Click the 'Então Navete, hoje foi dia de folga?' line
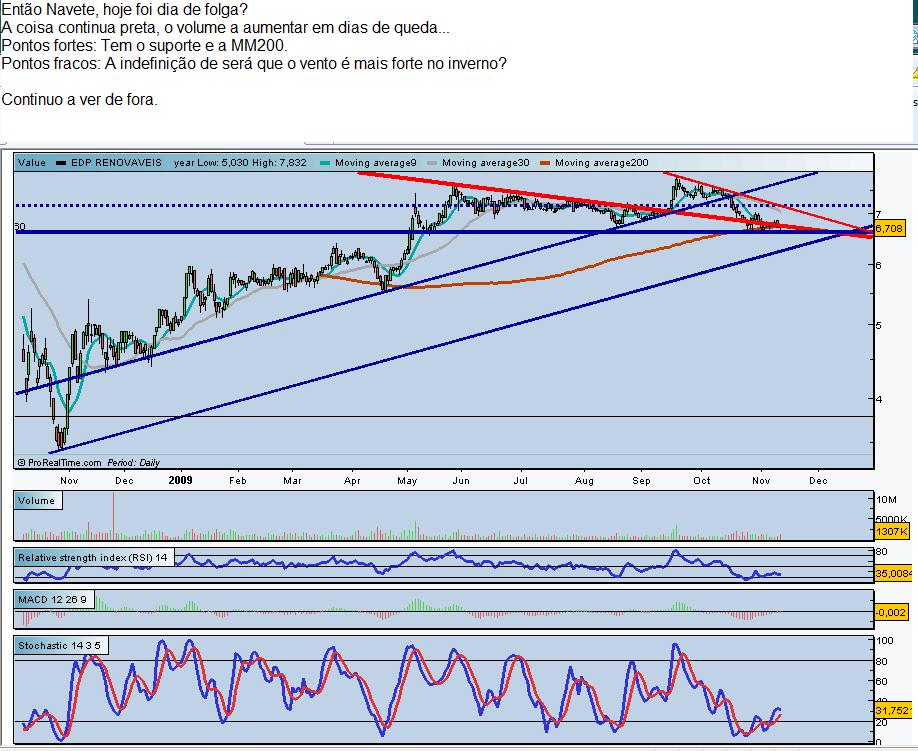The image size is (918, 751). pyautogui.click(x=125, y=10)
